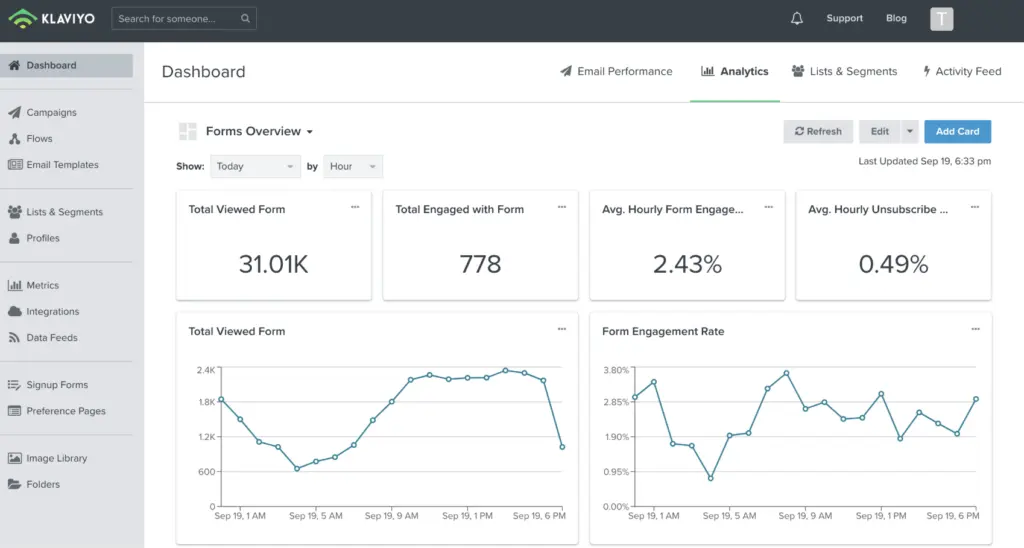This screenshot has width=1024, height=548.
Task: Open the Hour interval dropdown
Action: pyautogui.click(x=353, y=167)
